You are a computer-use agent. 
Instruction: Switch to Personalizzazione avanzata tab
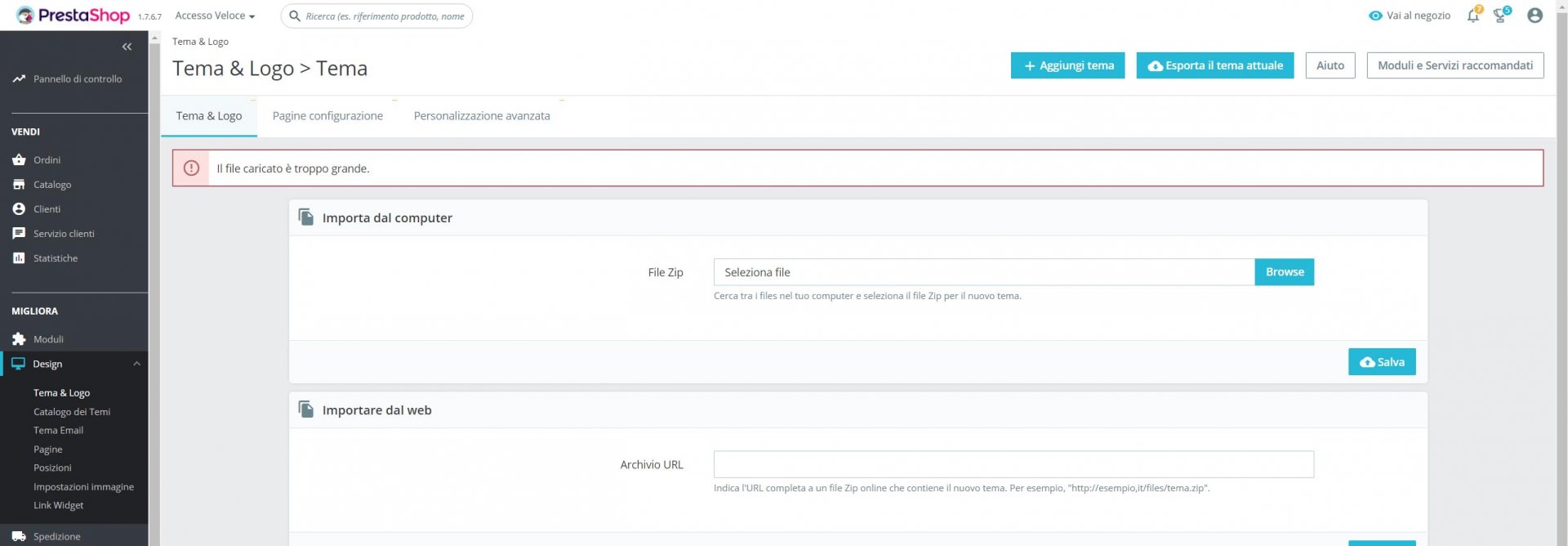[482, 116]
